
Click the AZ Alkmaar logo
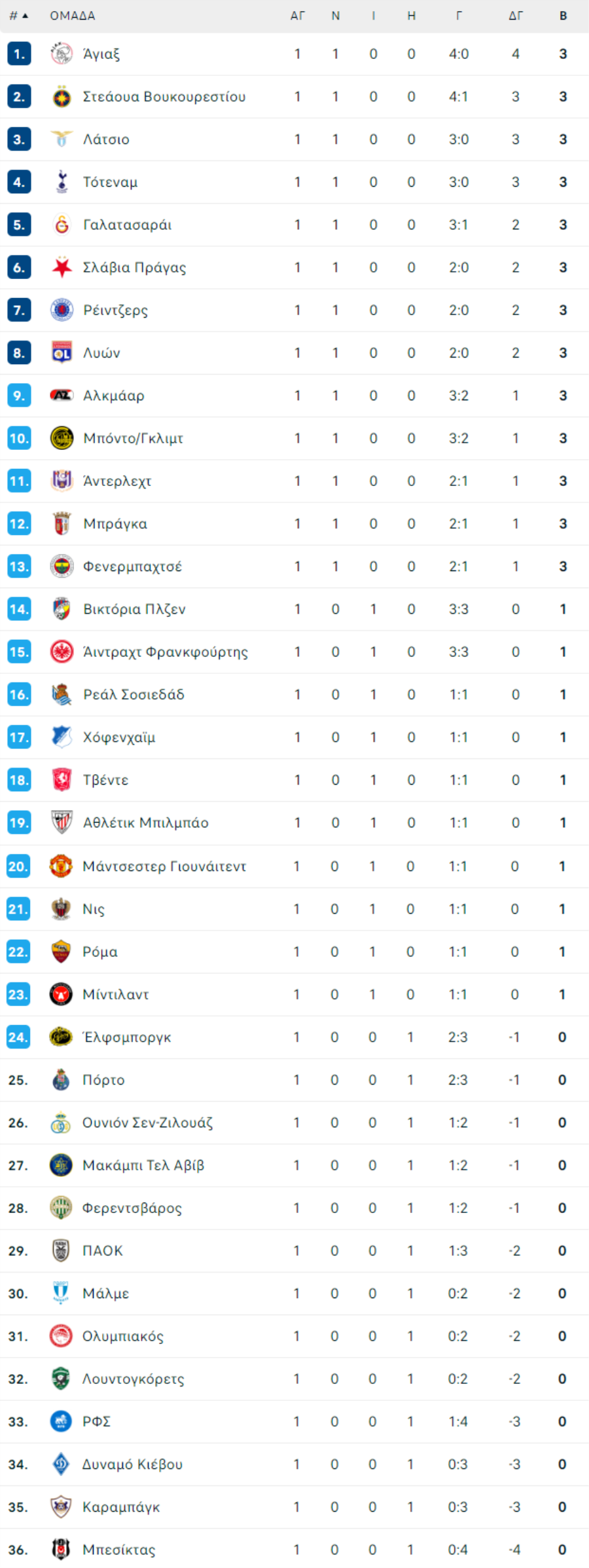[x=62, y=396]
